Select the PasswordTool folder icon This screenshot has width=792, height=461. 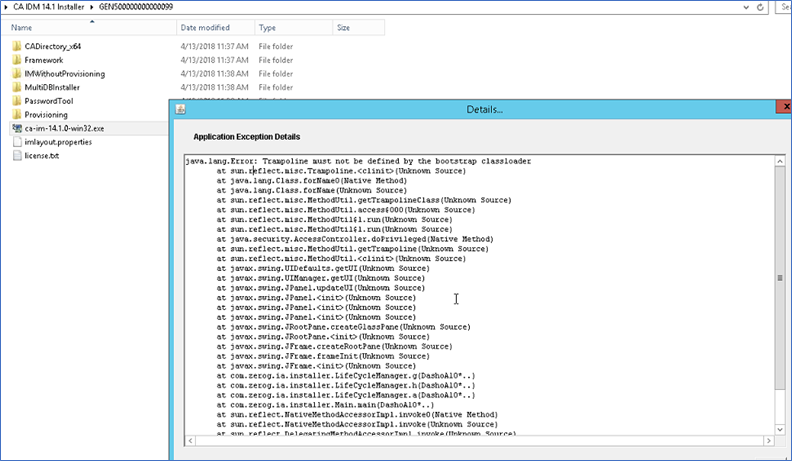click(17, 100)
